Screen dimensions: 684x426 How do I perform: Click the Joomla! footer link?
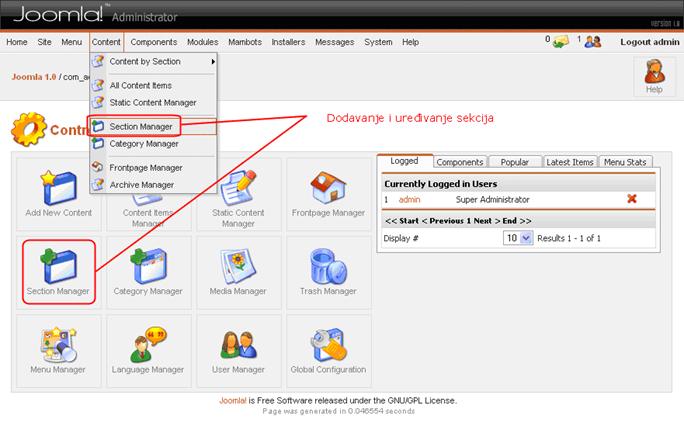click(x=233, y=400)
